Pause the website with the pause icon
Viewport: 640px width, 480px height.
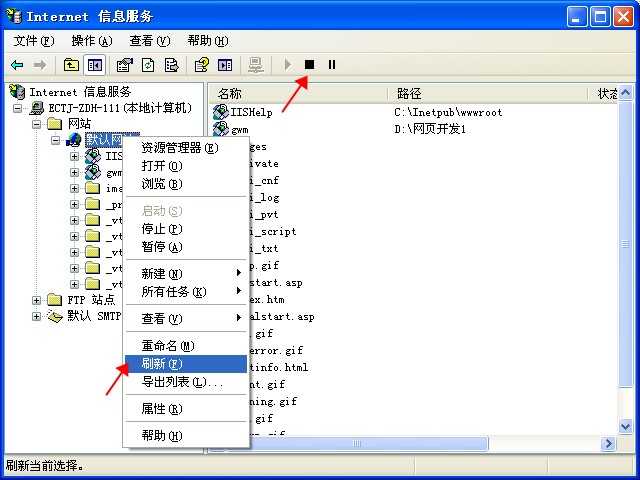(x=332, y=64)
